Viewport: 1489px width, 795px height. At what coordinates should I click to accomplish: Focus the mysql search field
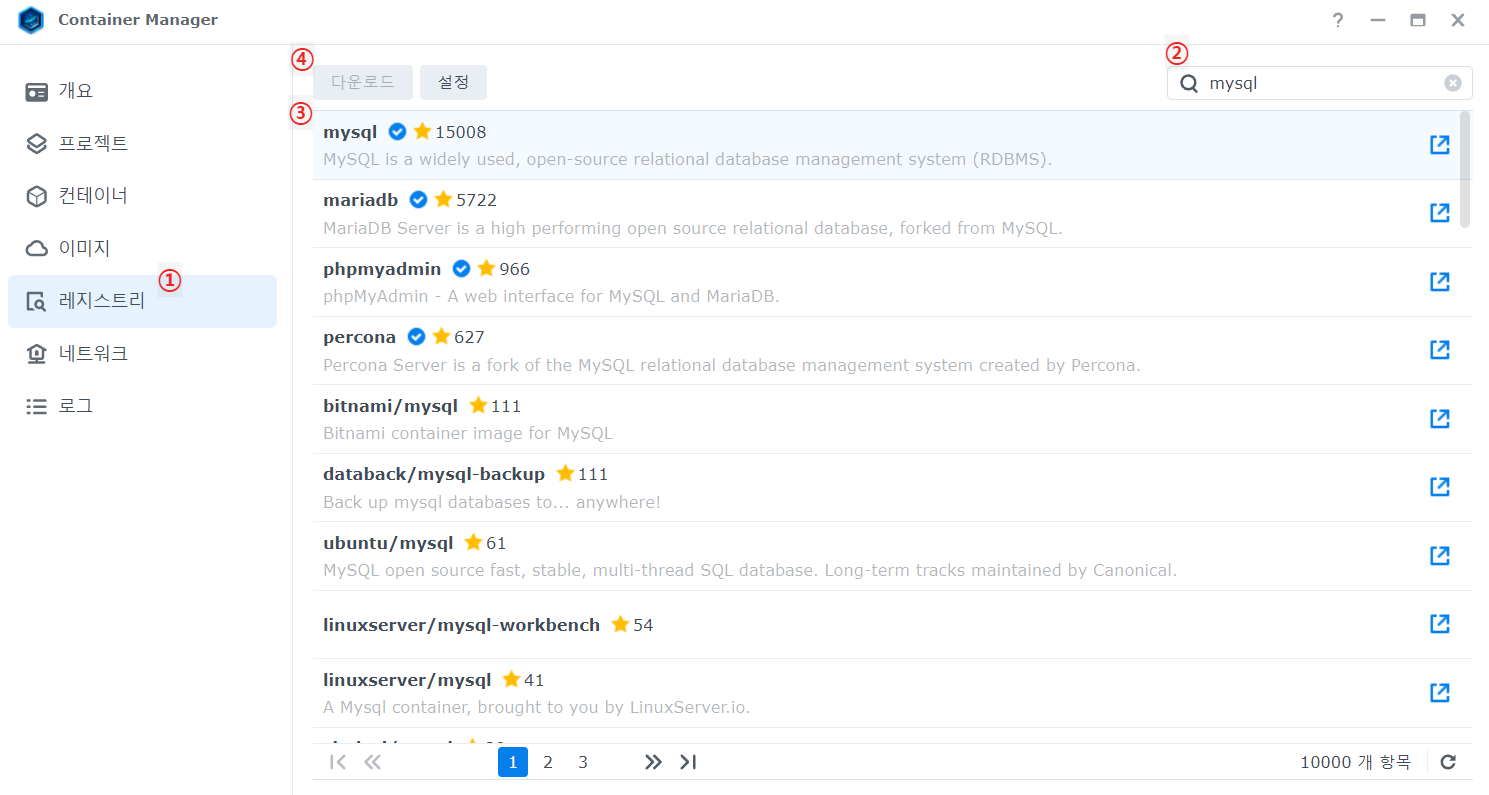1320,84
